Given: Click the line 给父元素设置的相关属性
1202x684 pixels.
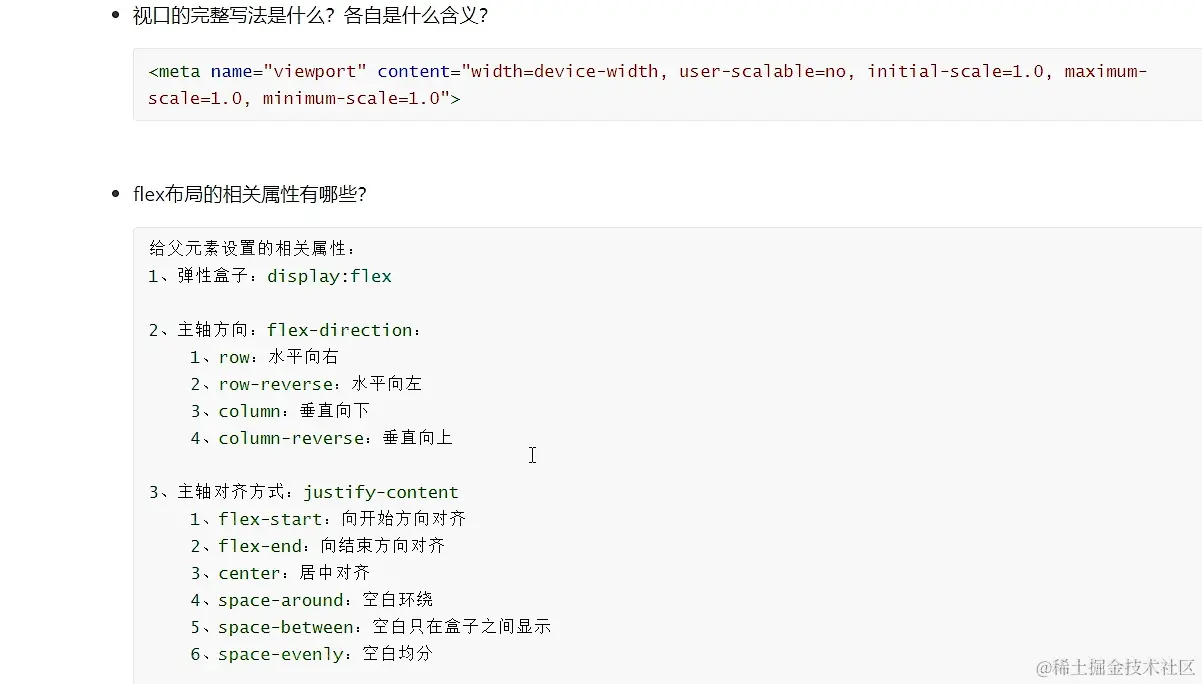Looking at the screenshot, I should pyautogui.click(x=252, y=249).
